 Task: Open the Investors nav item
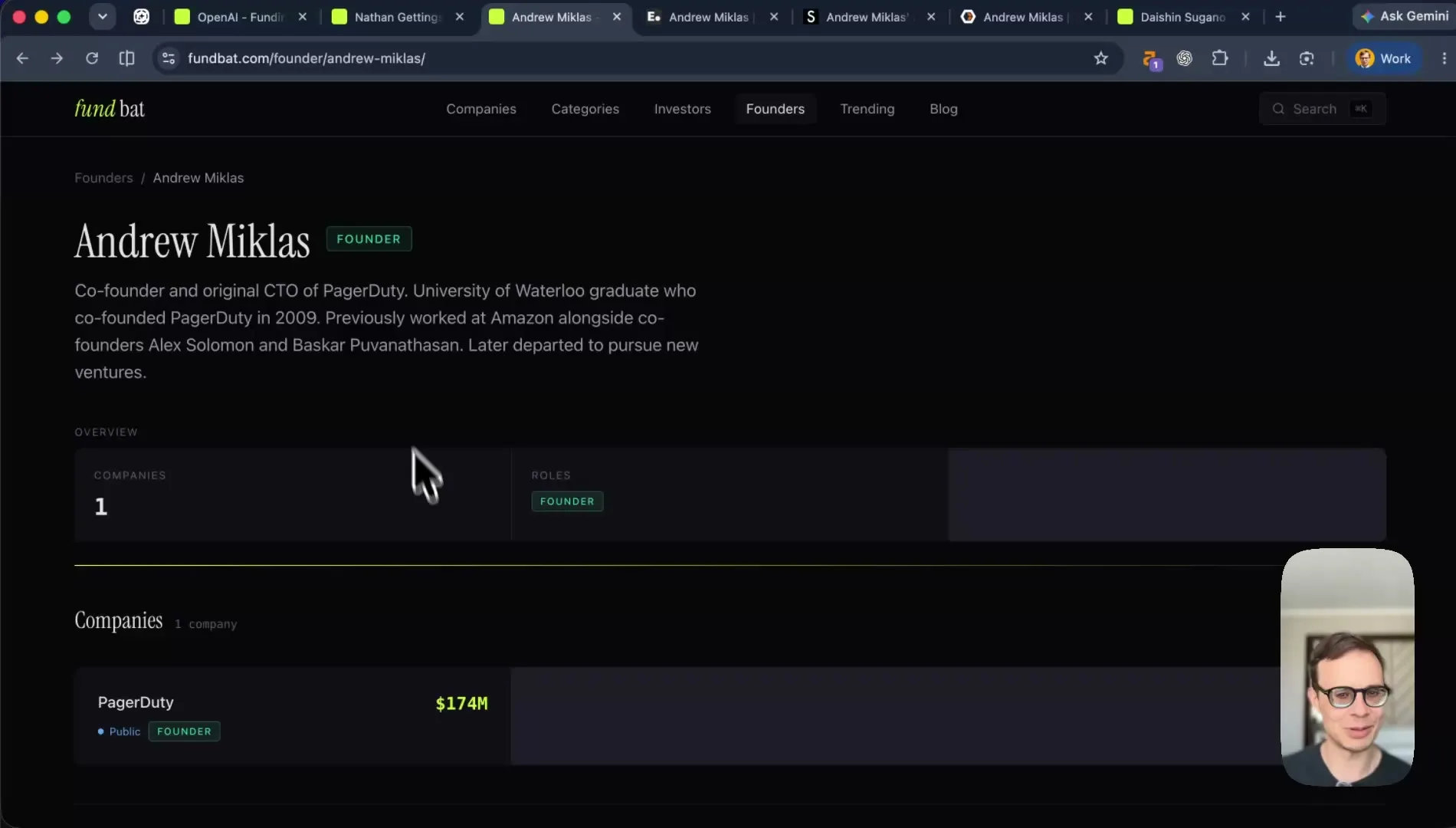(682, 109)
